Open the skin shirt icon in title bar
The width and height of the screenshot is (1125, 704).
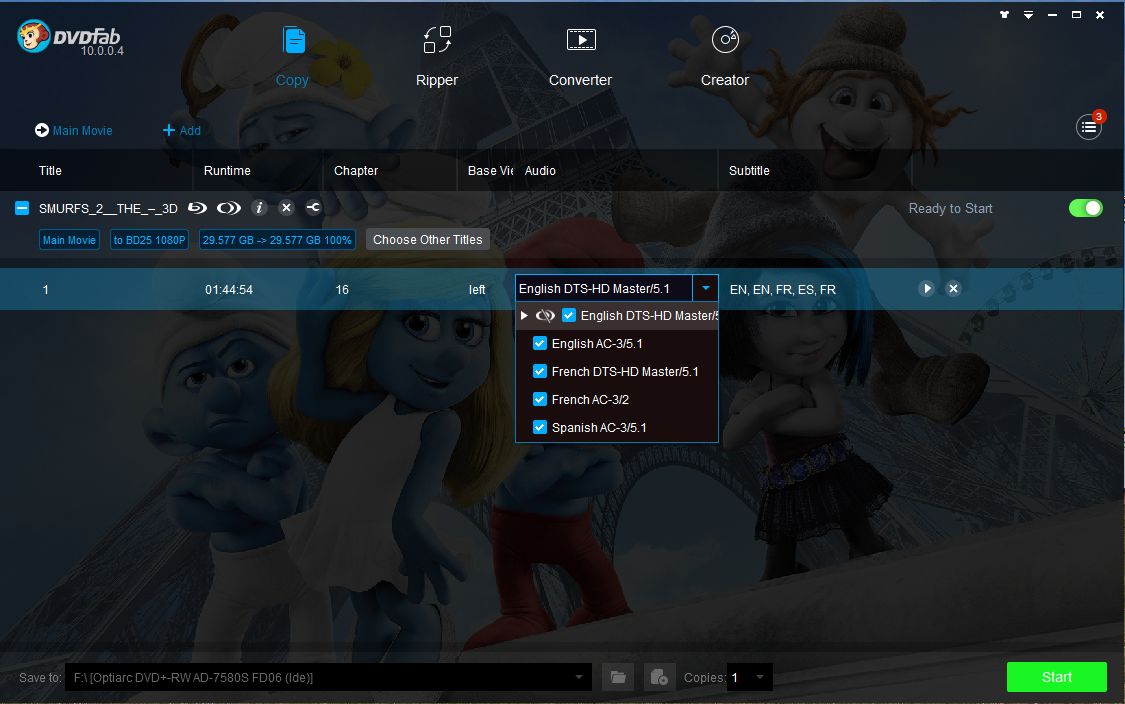pyautogui.click(x=1004, y=14)
